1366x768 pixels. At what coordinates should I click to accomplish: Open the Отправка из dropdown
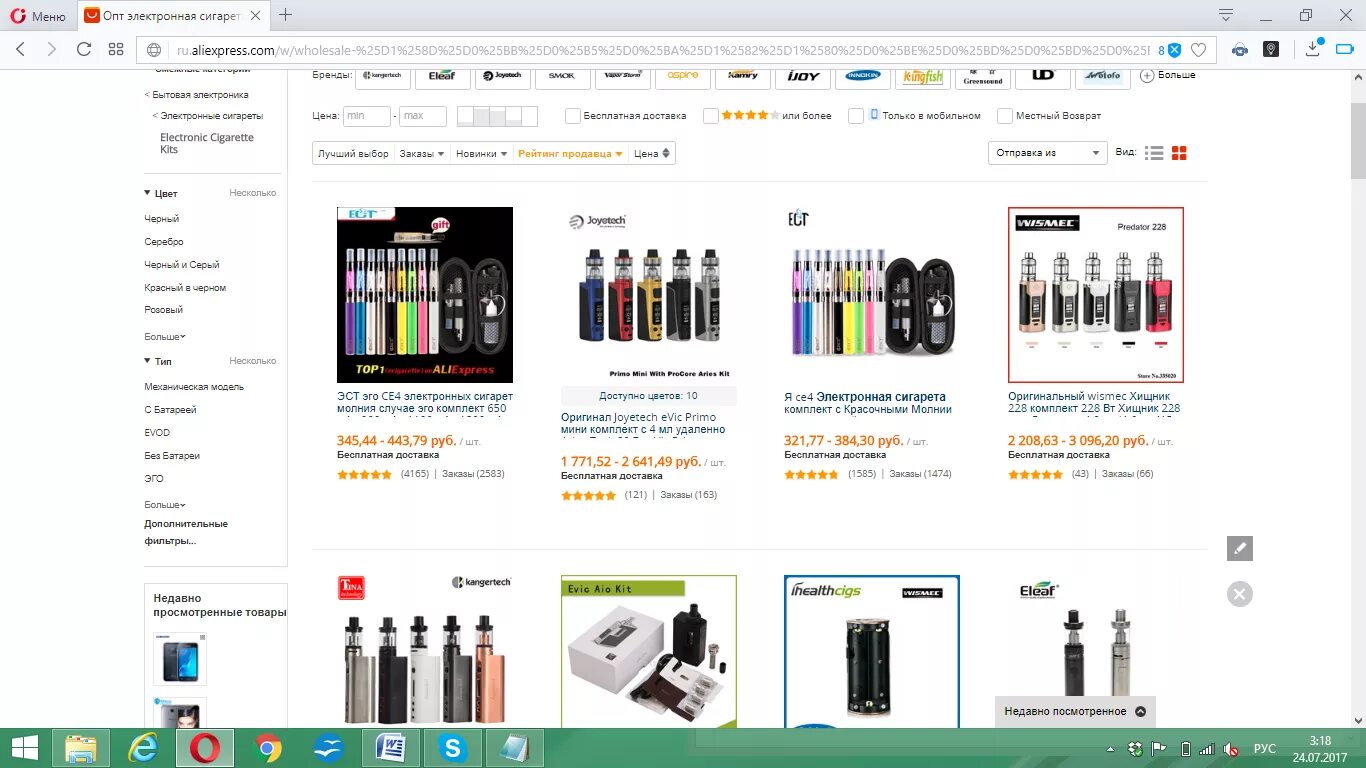click(x=1047, y=153)
